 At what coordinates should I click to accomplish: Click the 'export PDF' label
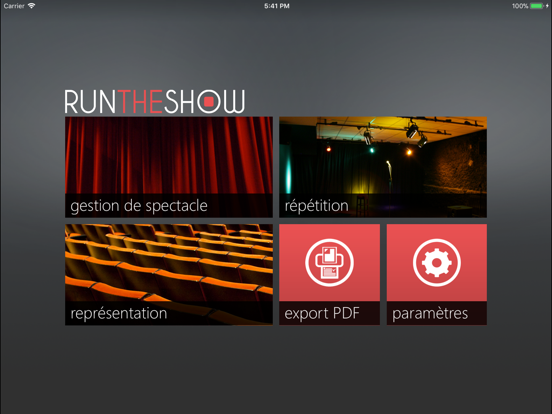[322, 313]
